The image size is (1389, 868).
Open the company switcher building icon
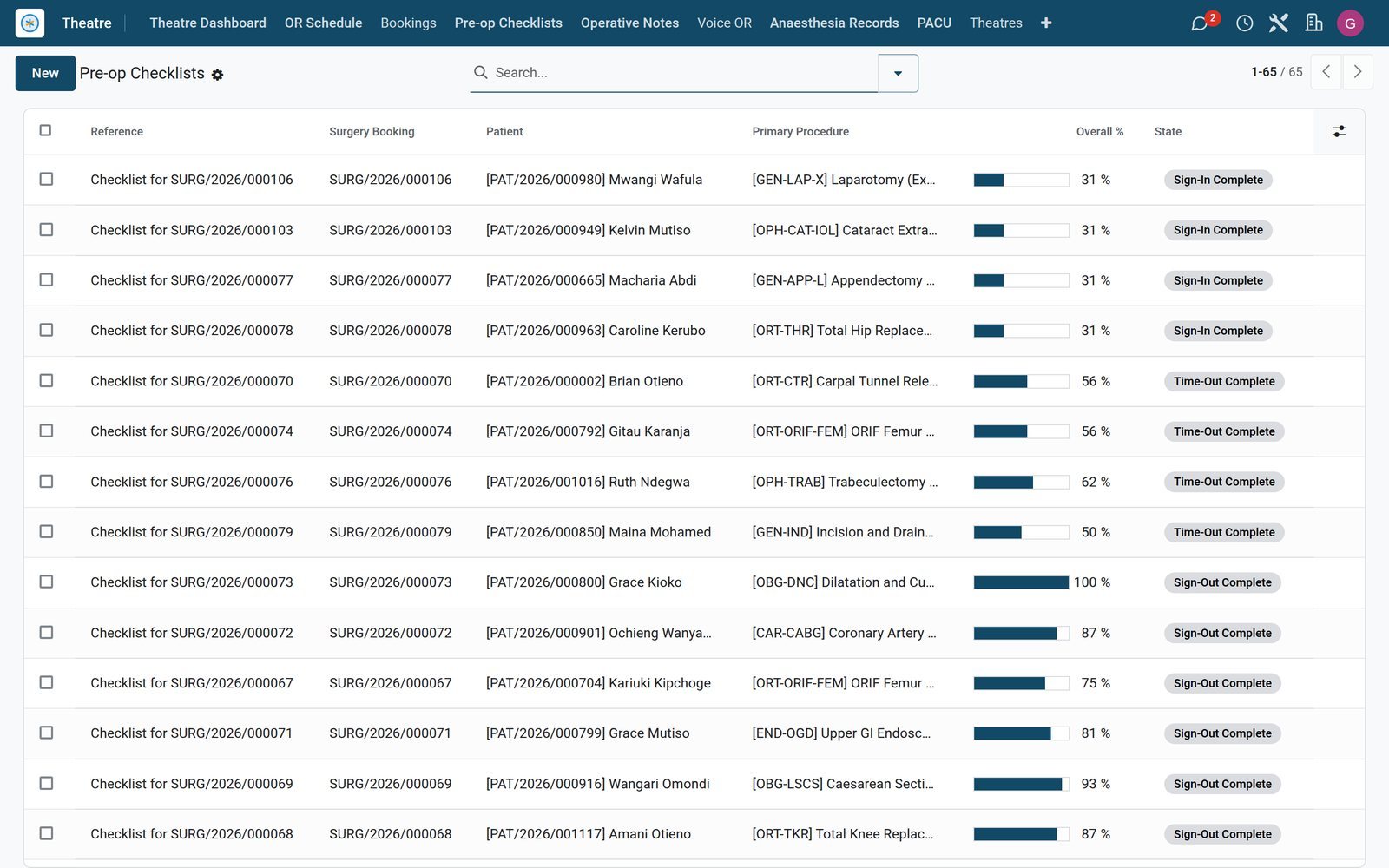pyautogui.click(x=1313, y=23)
